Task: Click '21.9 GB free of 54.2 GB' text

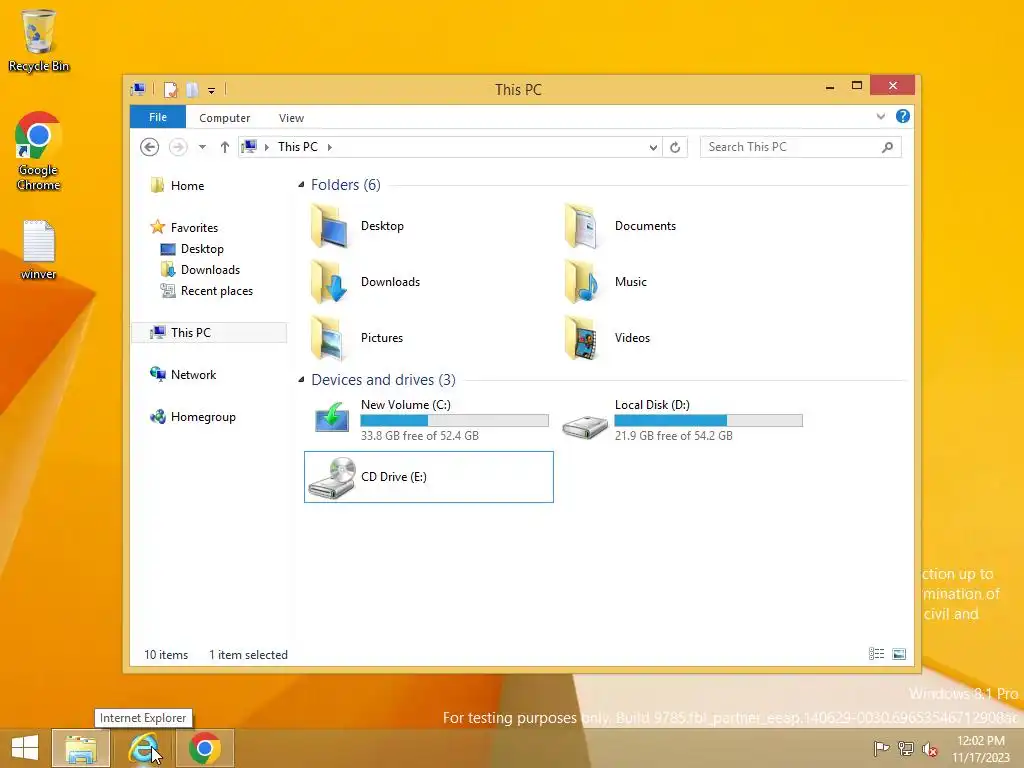Action: point(673,436)
